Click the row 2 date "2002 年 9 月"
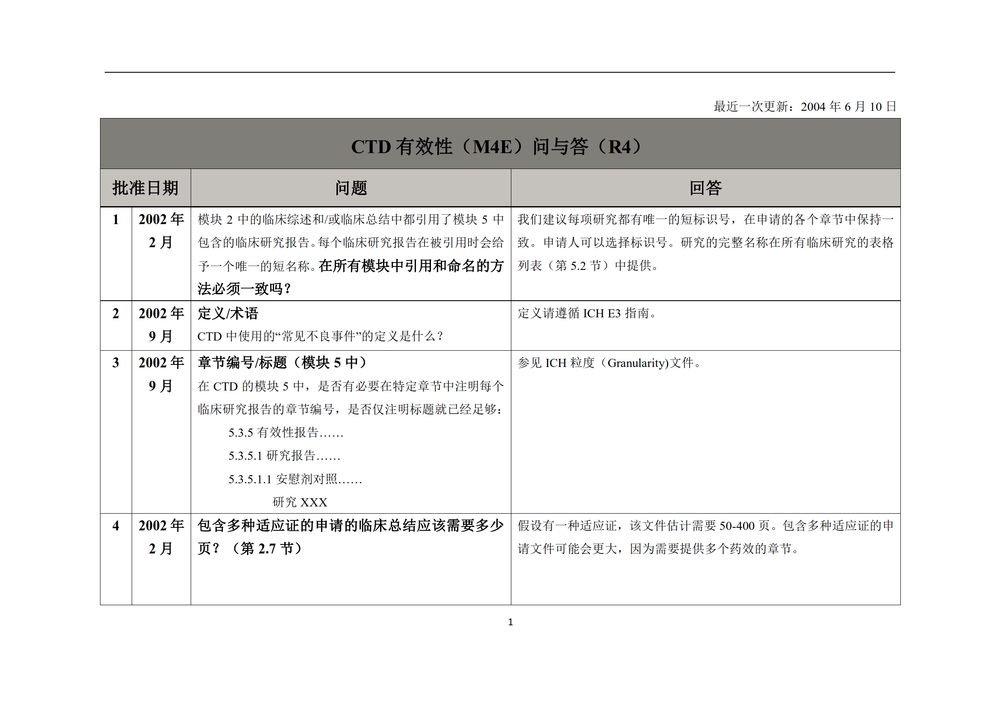 click(x=161, y=325)
